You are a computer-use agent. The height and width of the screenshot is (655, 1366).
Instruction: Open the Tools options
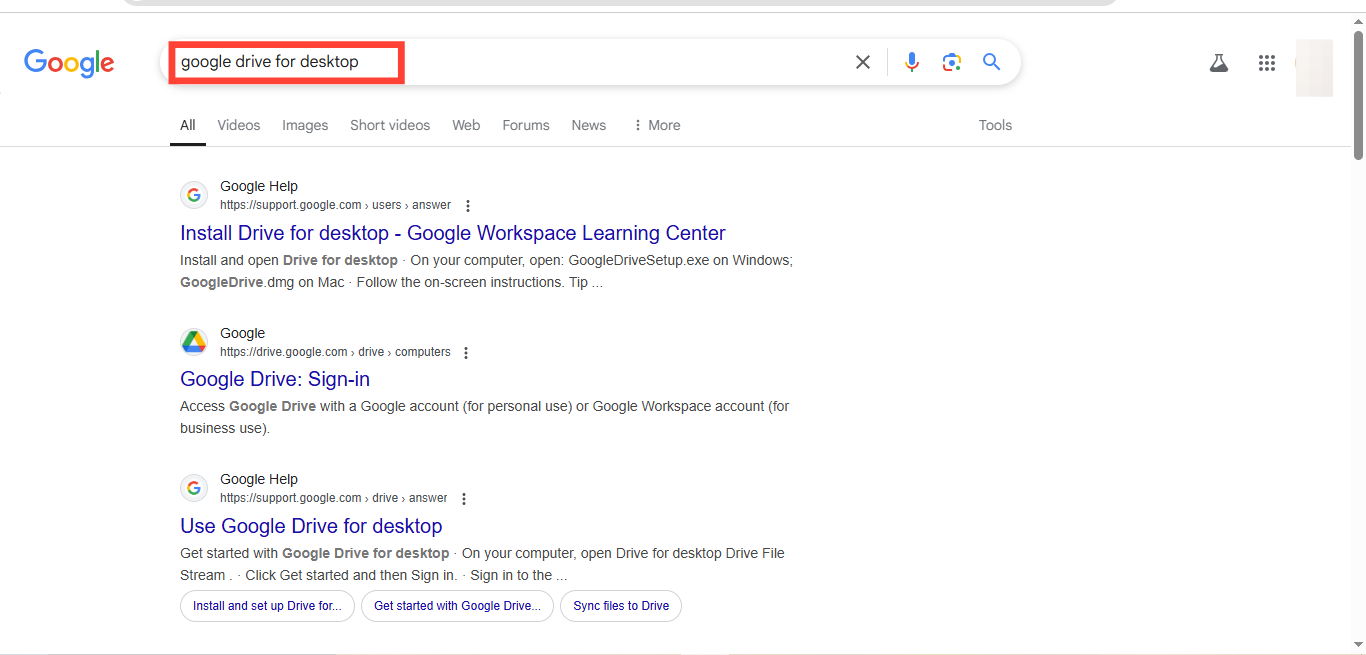click(995, 125)
